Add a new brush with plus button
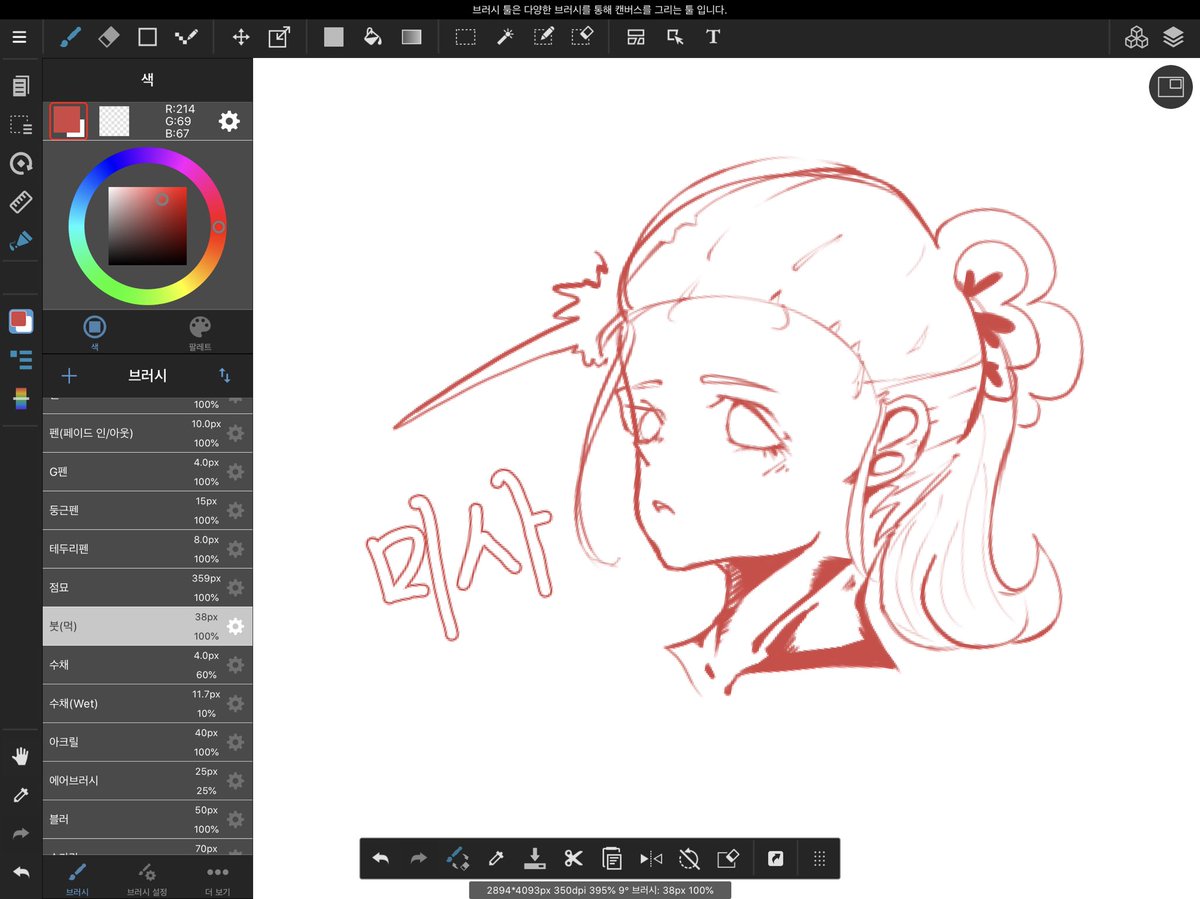1200x899 pixels. click(69, 376)
